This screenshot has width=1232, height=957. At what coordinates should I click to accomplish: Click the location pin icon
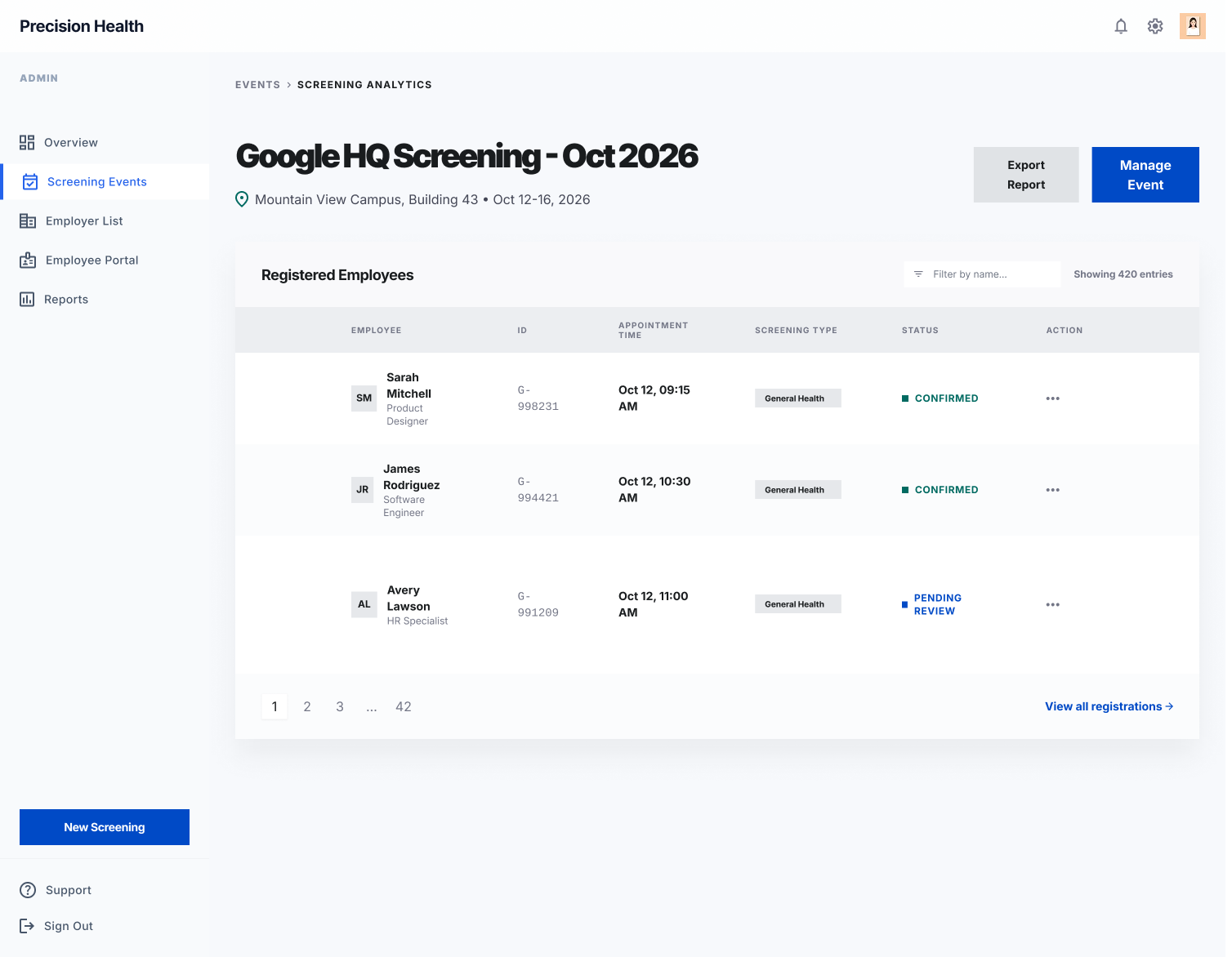pyautogui.click(x=242, y=199)
